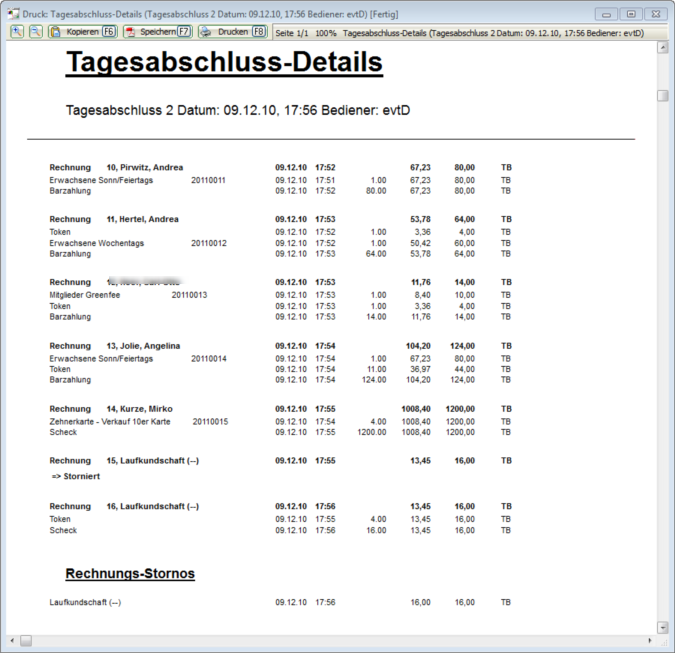
Task: Click invoice row '16, Laufkundschaft (--)'
Action: coord(280,506)
